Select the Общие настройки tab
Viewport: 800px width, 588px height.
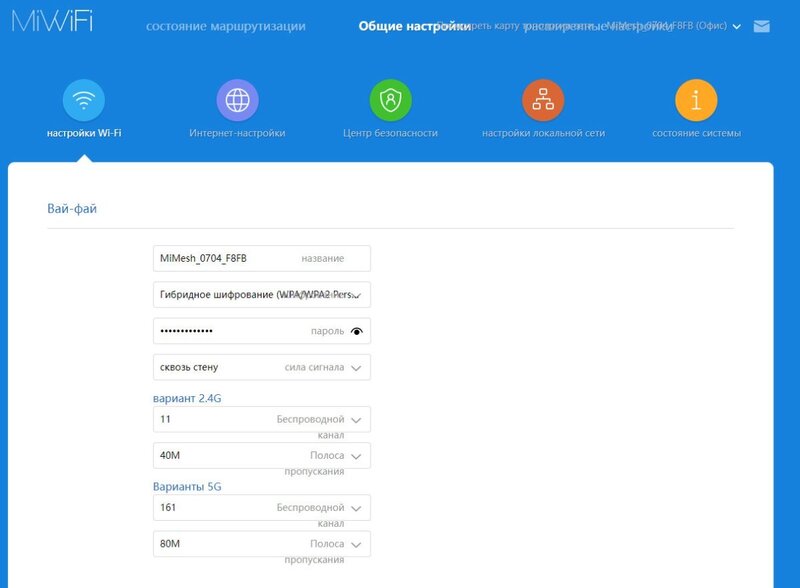click(x=414, y=27)
